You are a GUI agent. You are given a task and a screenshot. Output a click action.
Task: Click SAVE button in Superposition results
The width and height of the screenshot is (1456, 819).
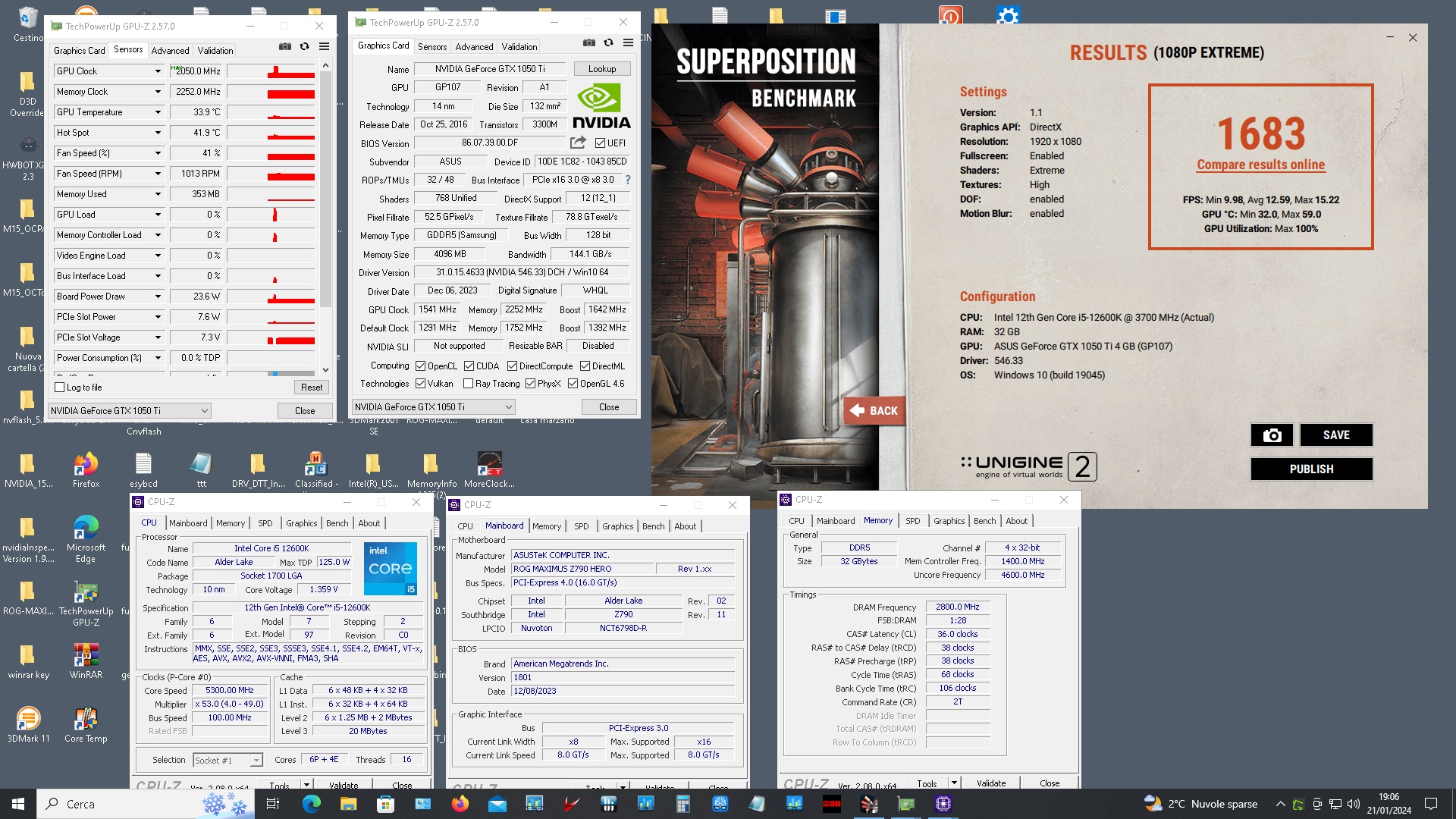[1336, 435]
